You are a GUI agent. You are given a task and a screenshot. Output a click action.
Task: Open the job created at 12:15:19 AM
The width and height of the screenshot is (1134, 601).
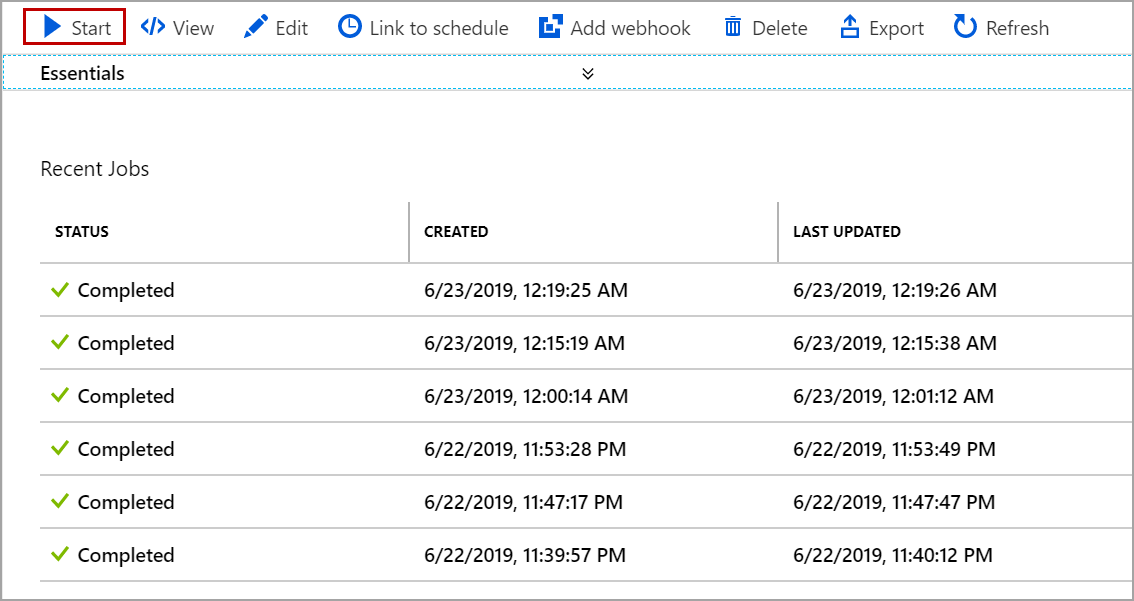point(524,344)
